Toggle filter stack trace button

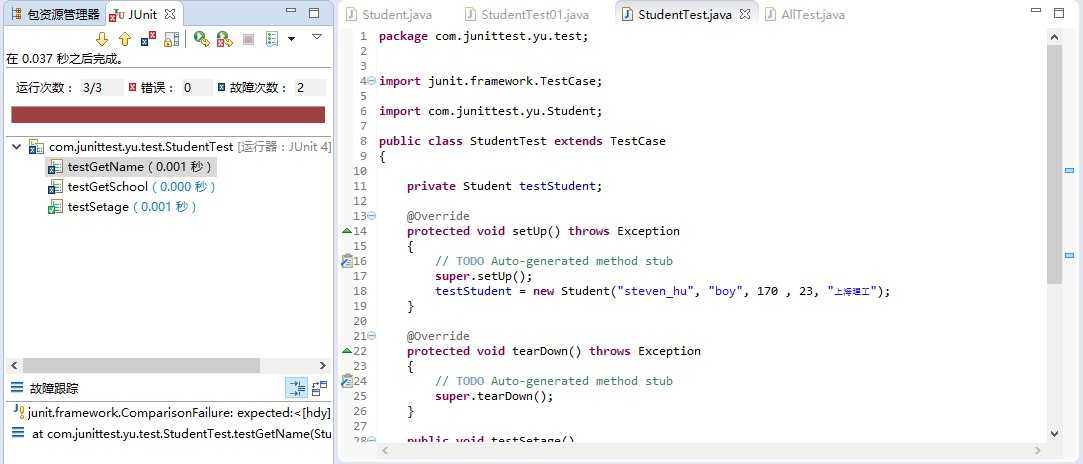296,388
